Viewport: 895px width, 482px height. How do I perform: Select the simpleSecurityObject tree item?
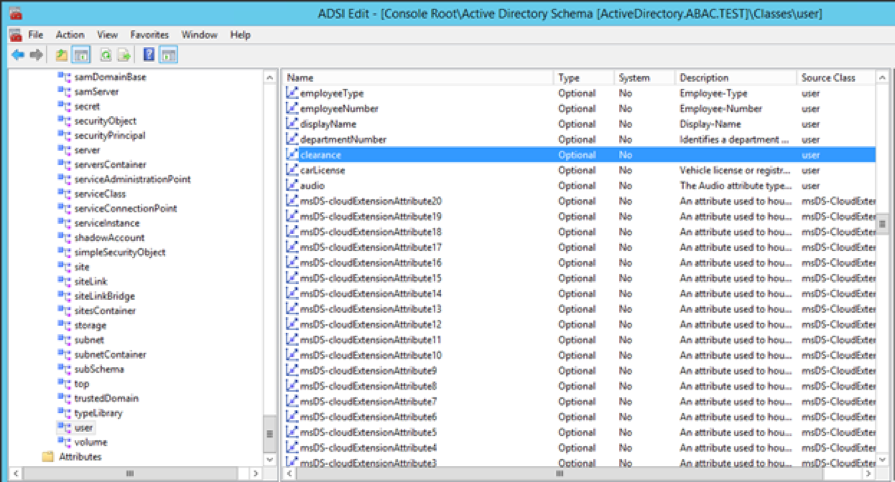tap(120, 252)
